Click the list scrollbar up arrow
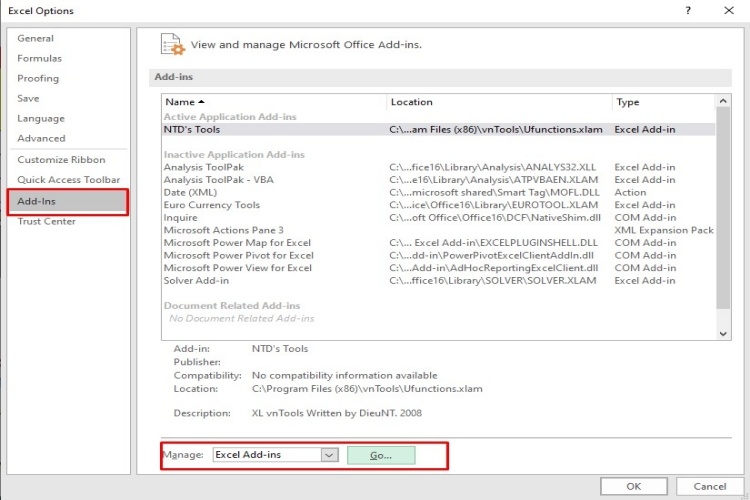Image resolution: width=750 pixels, height=500 pixels. coord(723,101)
